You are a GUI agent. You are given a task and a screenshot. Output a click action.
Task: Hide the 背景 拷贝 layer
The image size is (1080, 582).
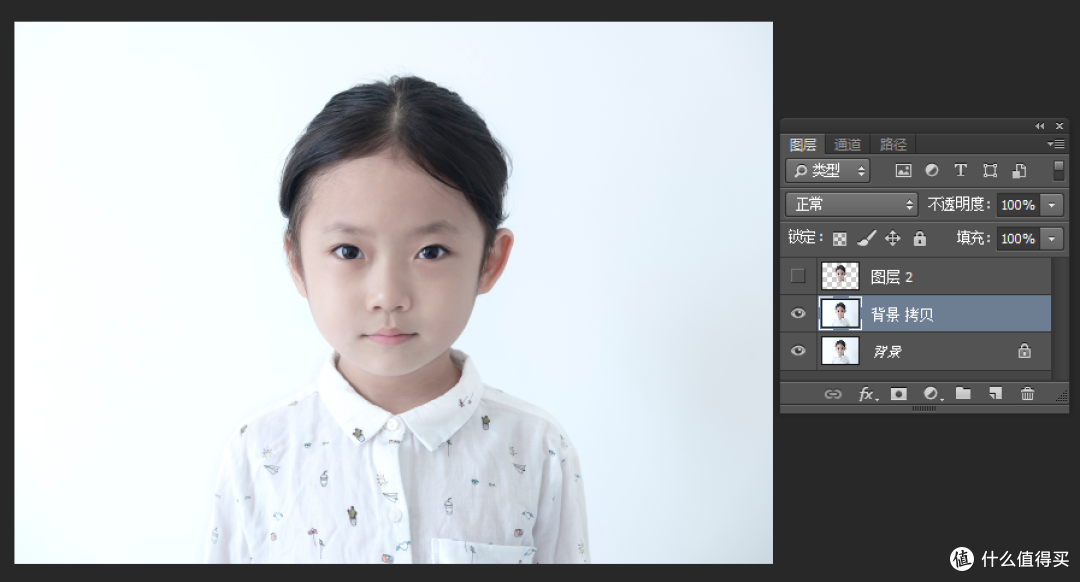click(798, 314)
